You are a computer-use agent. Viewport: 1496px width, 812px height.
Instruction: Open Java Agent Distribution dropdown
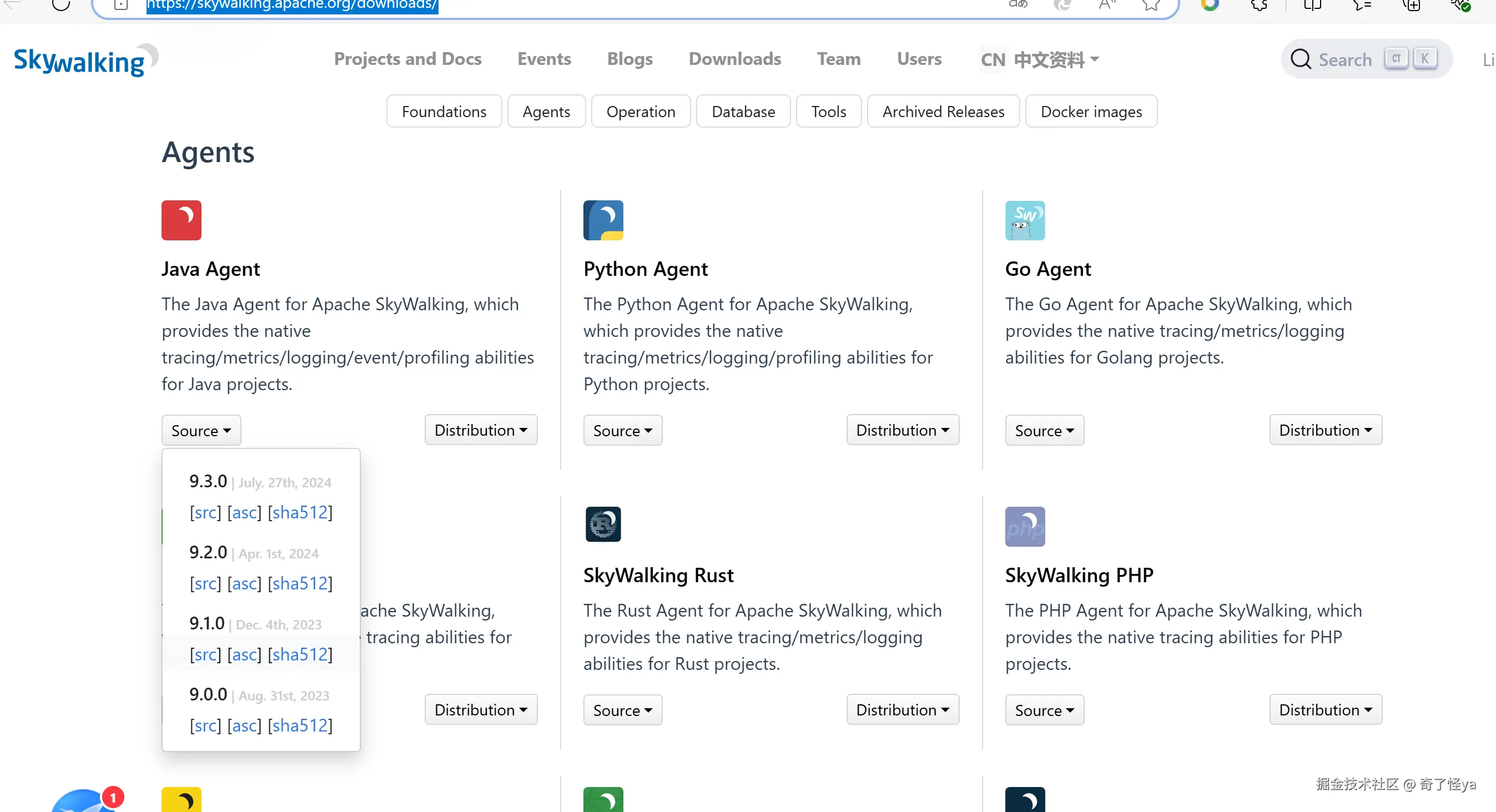pyautogui.click(x=480, y=430)
